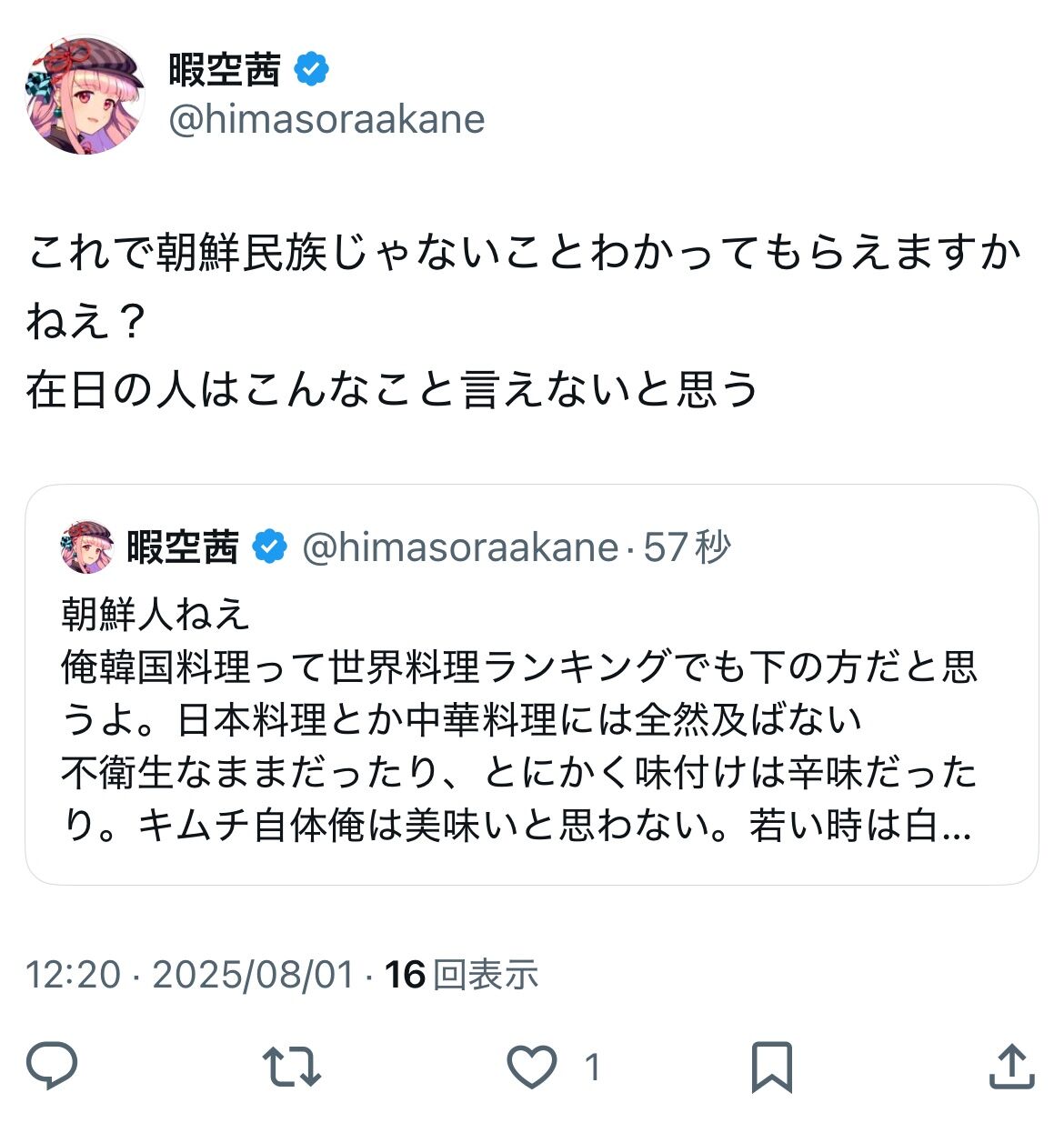The width and height of the screenshot is (1064, 1143).
Task: Like the post with the heart icon
Action: tap(532, 1066)
